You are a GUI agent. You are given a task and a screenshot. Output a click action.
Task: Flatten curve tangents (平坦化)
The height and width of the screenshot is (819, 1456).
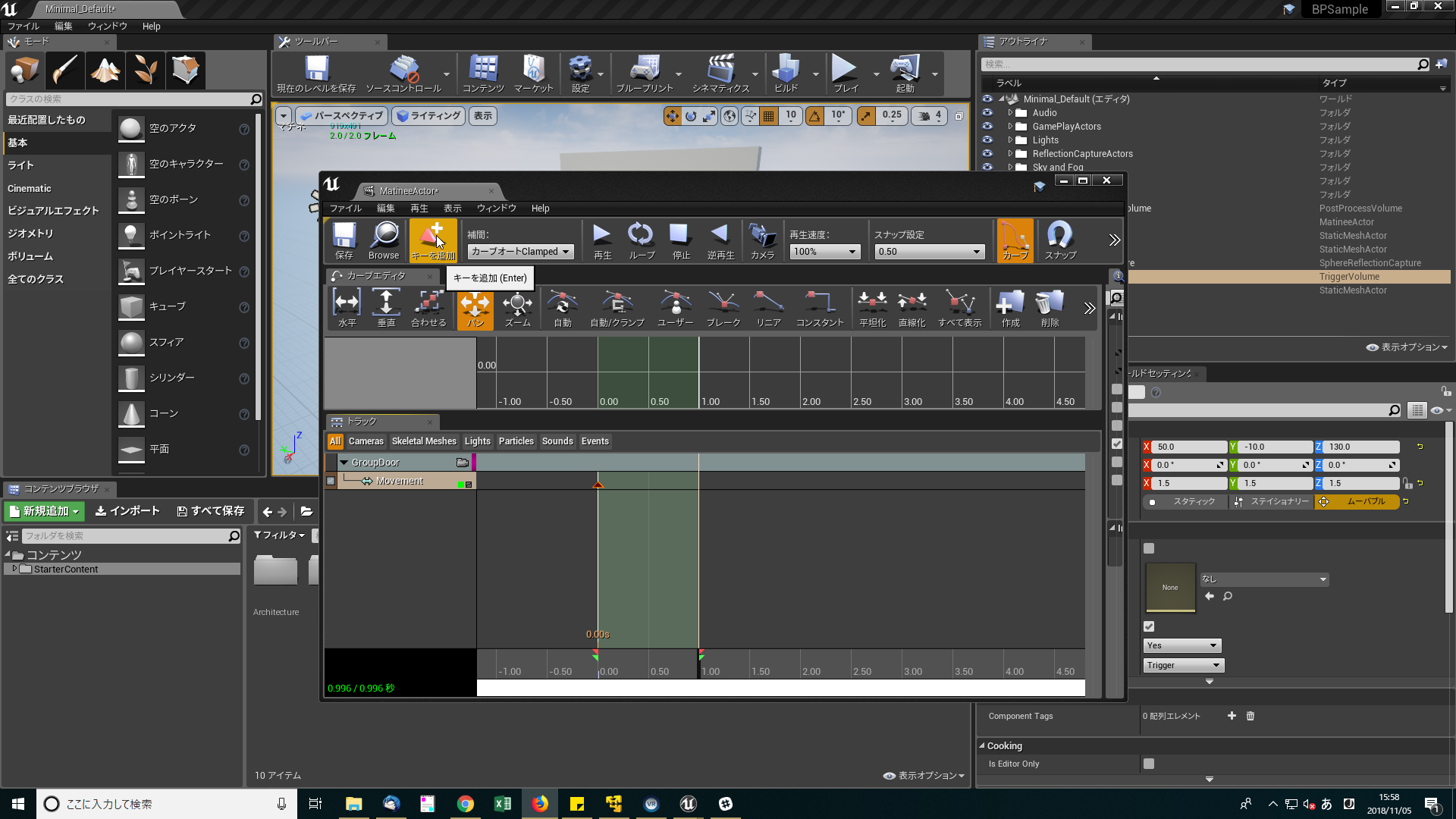click(x=873, y=308)
